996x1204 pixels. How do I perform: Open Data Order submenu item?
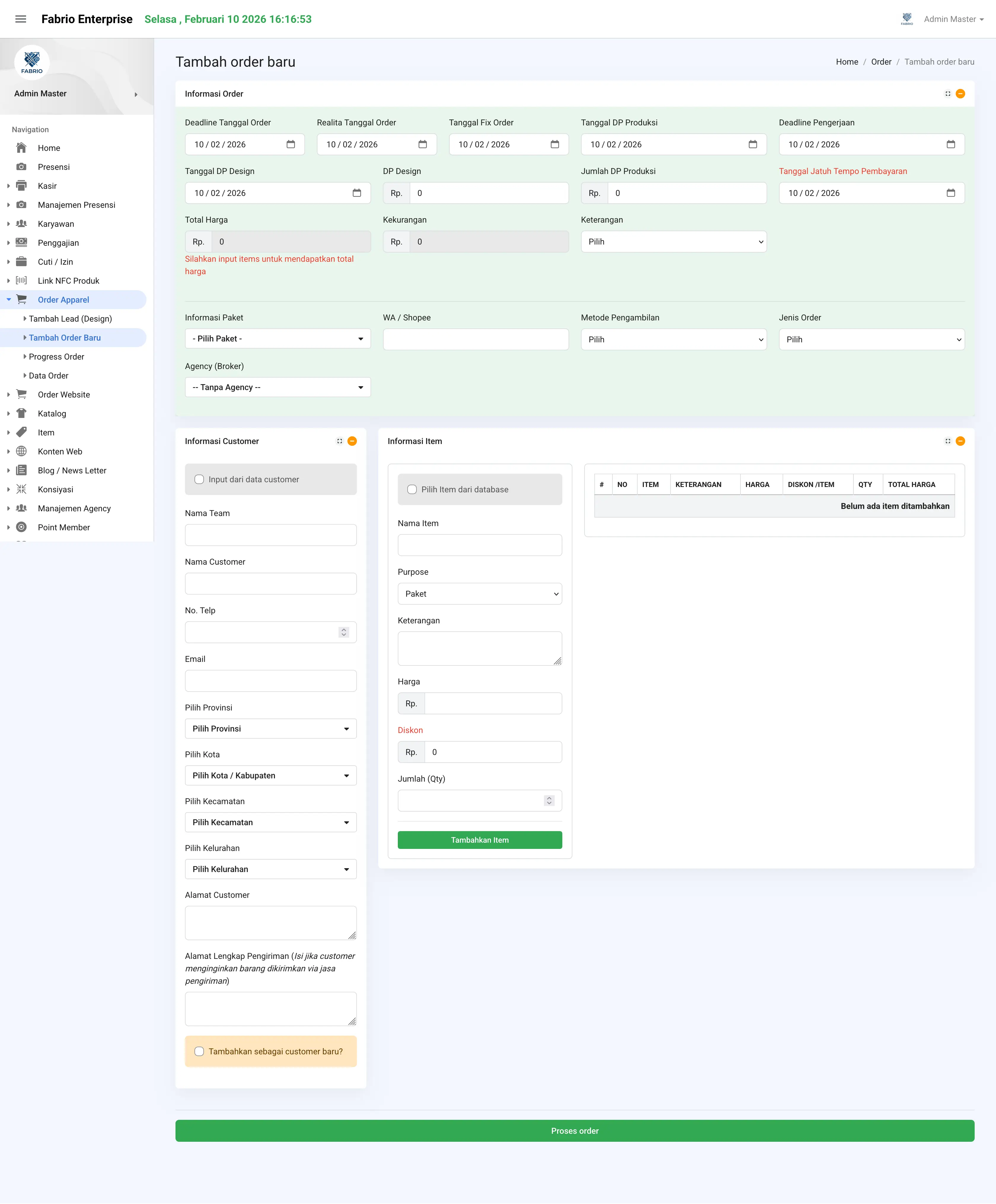49,376
